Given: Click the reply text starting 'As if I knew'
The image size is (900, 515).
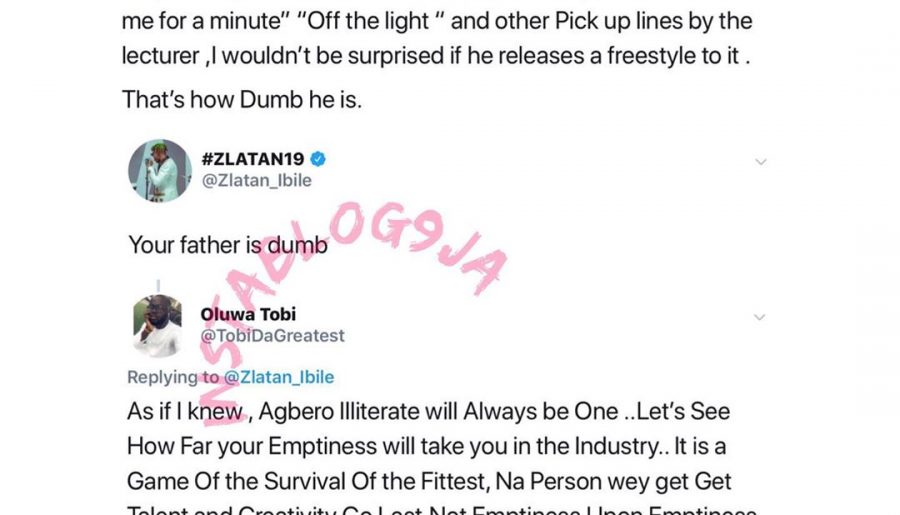Looking at the screenshot, I should (x=428, y=412).
